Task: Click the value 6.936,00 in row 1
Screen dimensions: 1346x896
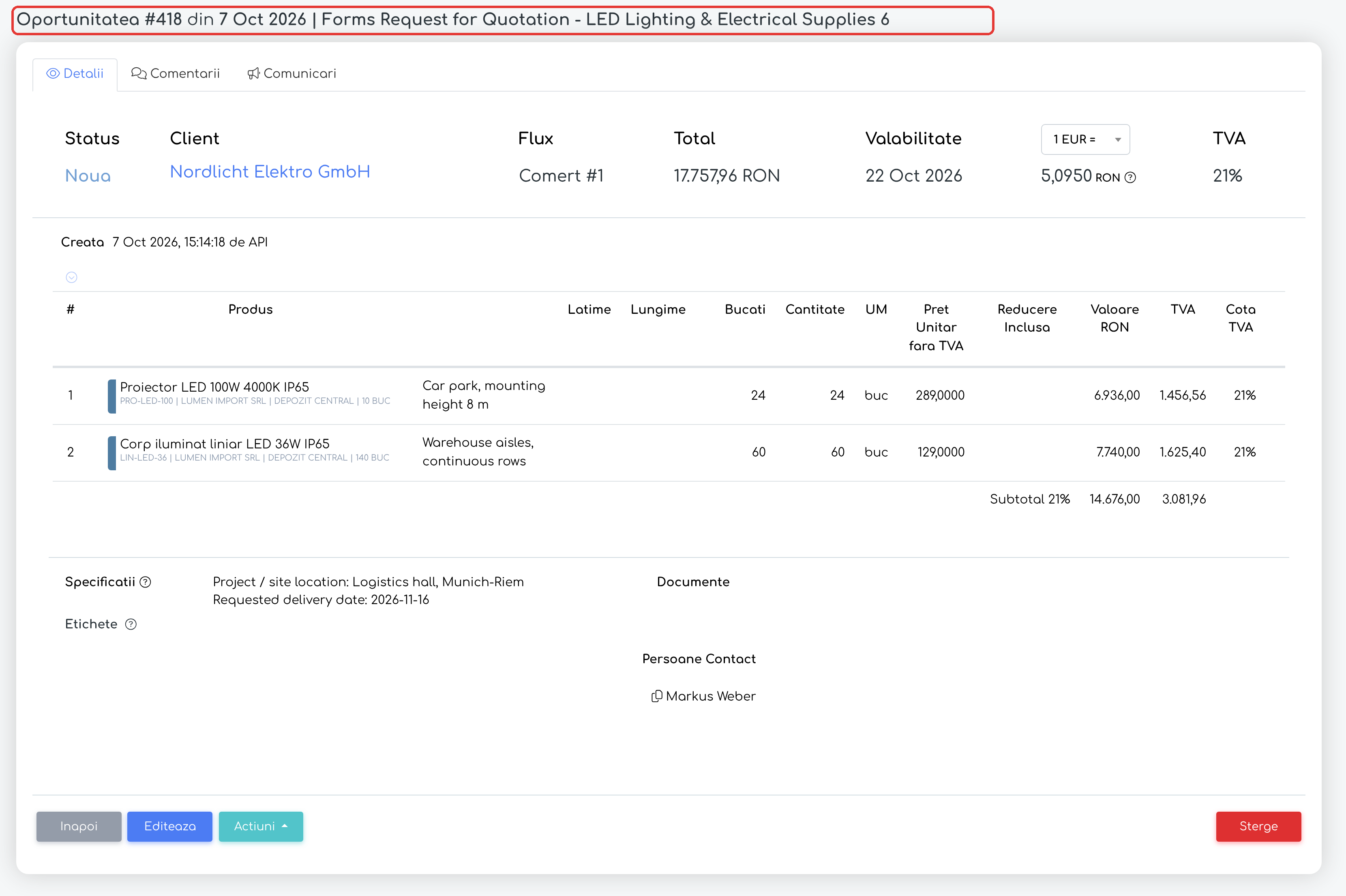Action: [1117, 395]
